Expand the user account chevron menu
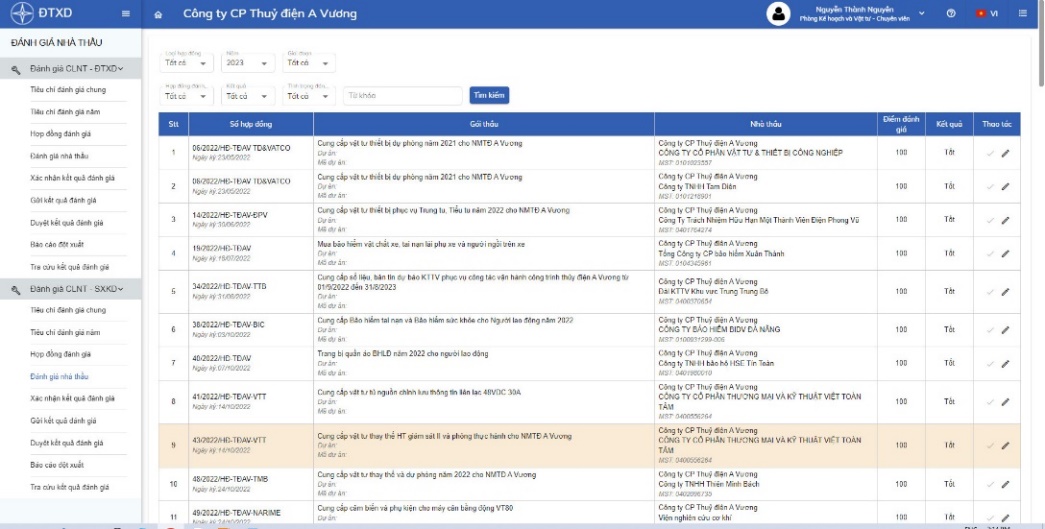 tap(922, 13)
